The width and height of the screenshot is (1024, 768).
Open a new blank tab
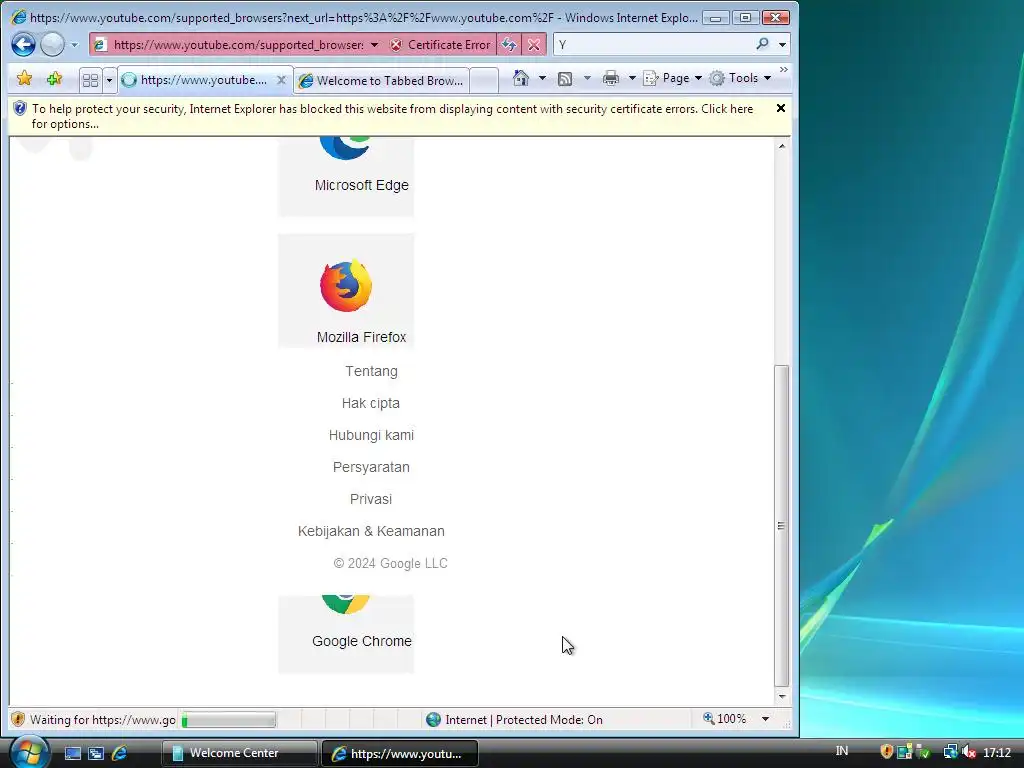tap(484, 80)
